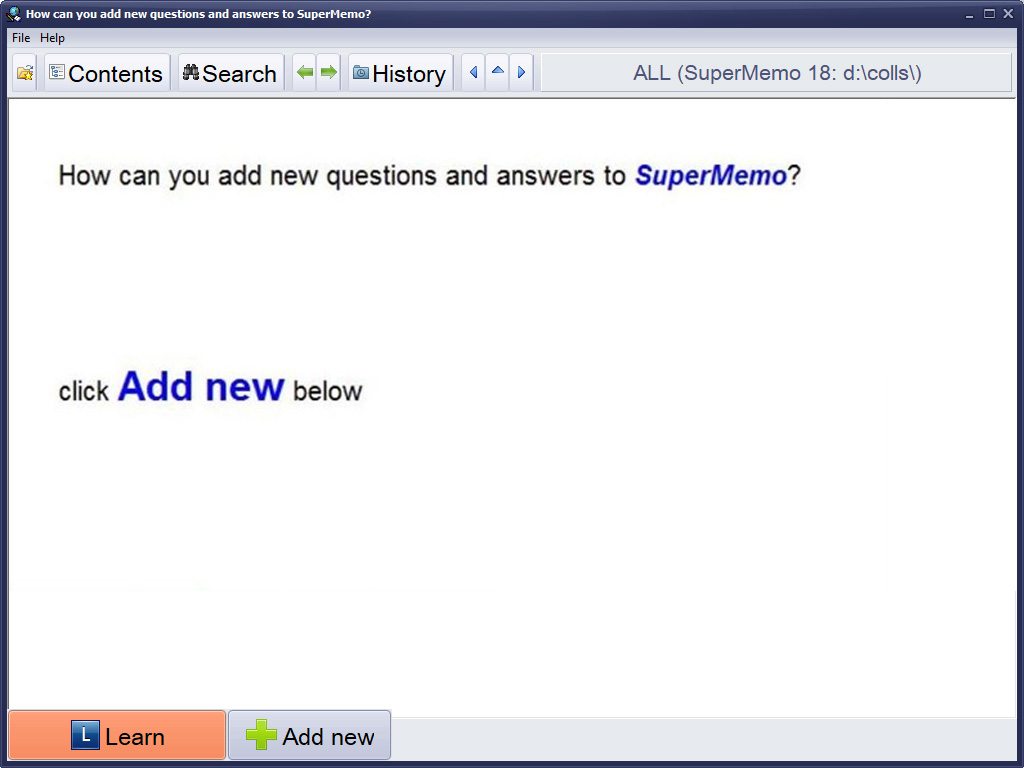The image size is (1024, 768).
Task: Click the large blue Add new text
Action: point(201,387)
